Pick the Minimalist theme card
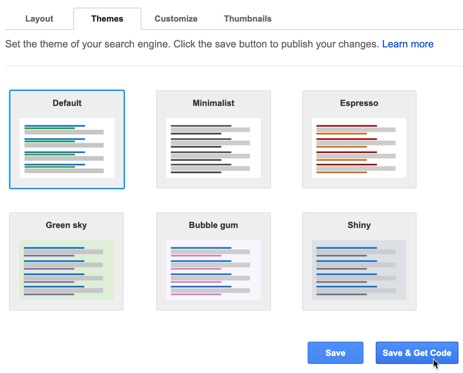The width and height of the screenshot is (463, 373). [x=213, y=139]
